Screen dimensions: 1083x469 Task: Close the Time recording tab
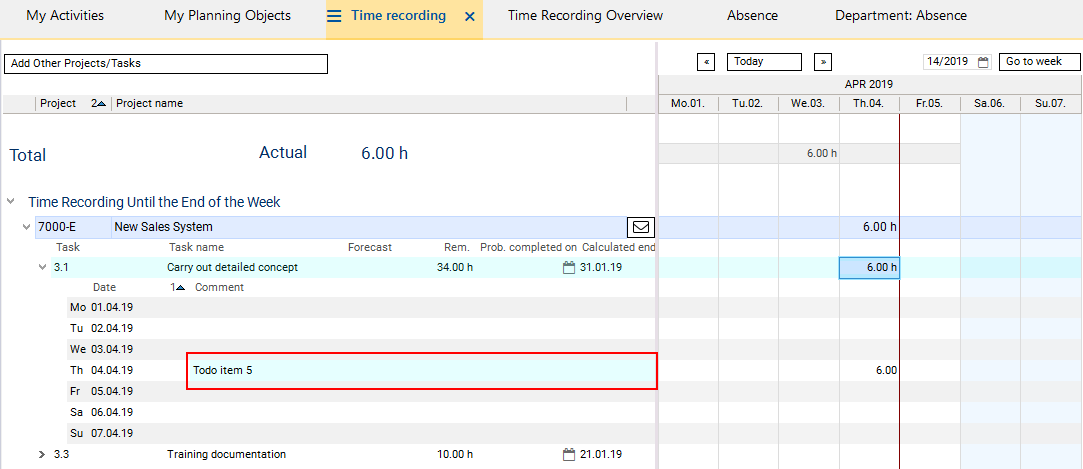pos(470,17)
